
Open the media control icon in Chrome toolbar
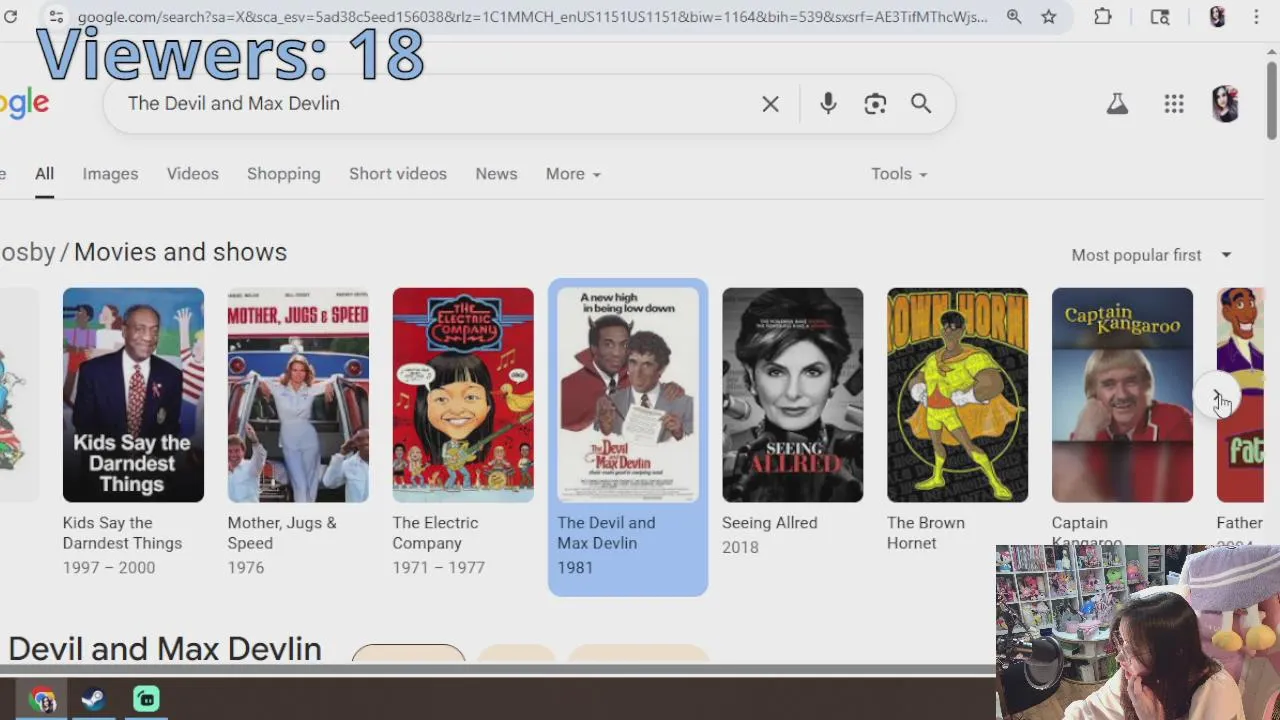click(1160, 17)
